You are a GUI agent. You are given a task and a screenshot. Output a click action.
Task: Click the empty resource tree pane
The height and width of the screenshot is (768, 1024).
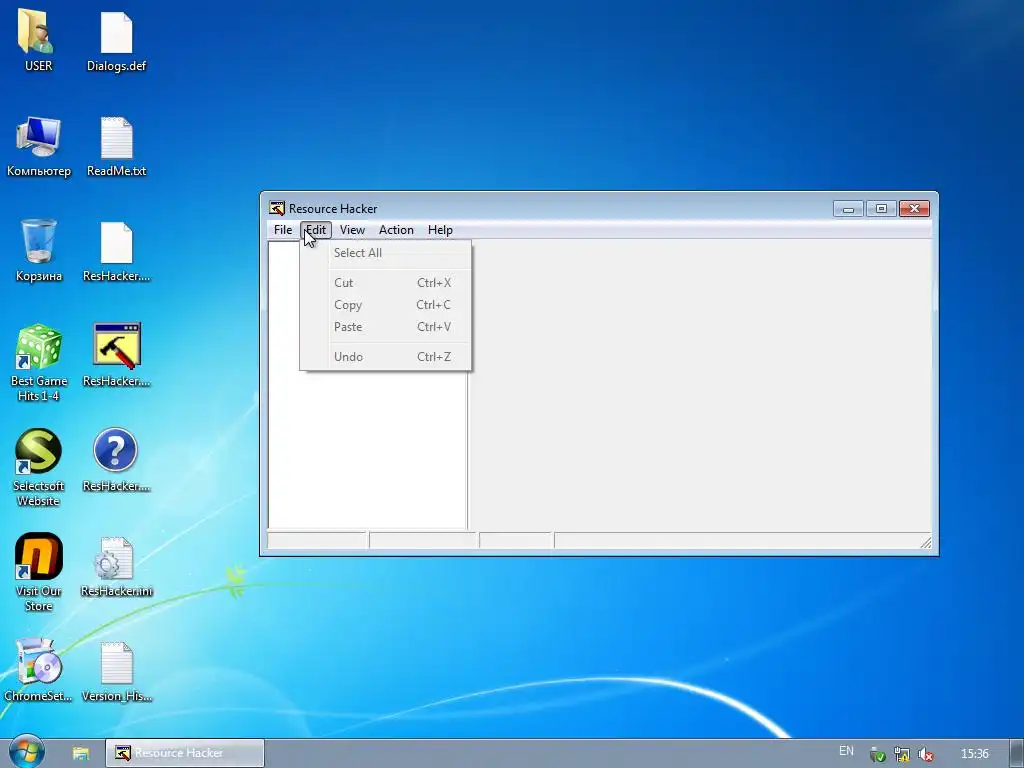(368, 451)
